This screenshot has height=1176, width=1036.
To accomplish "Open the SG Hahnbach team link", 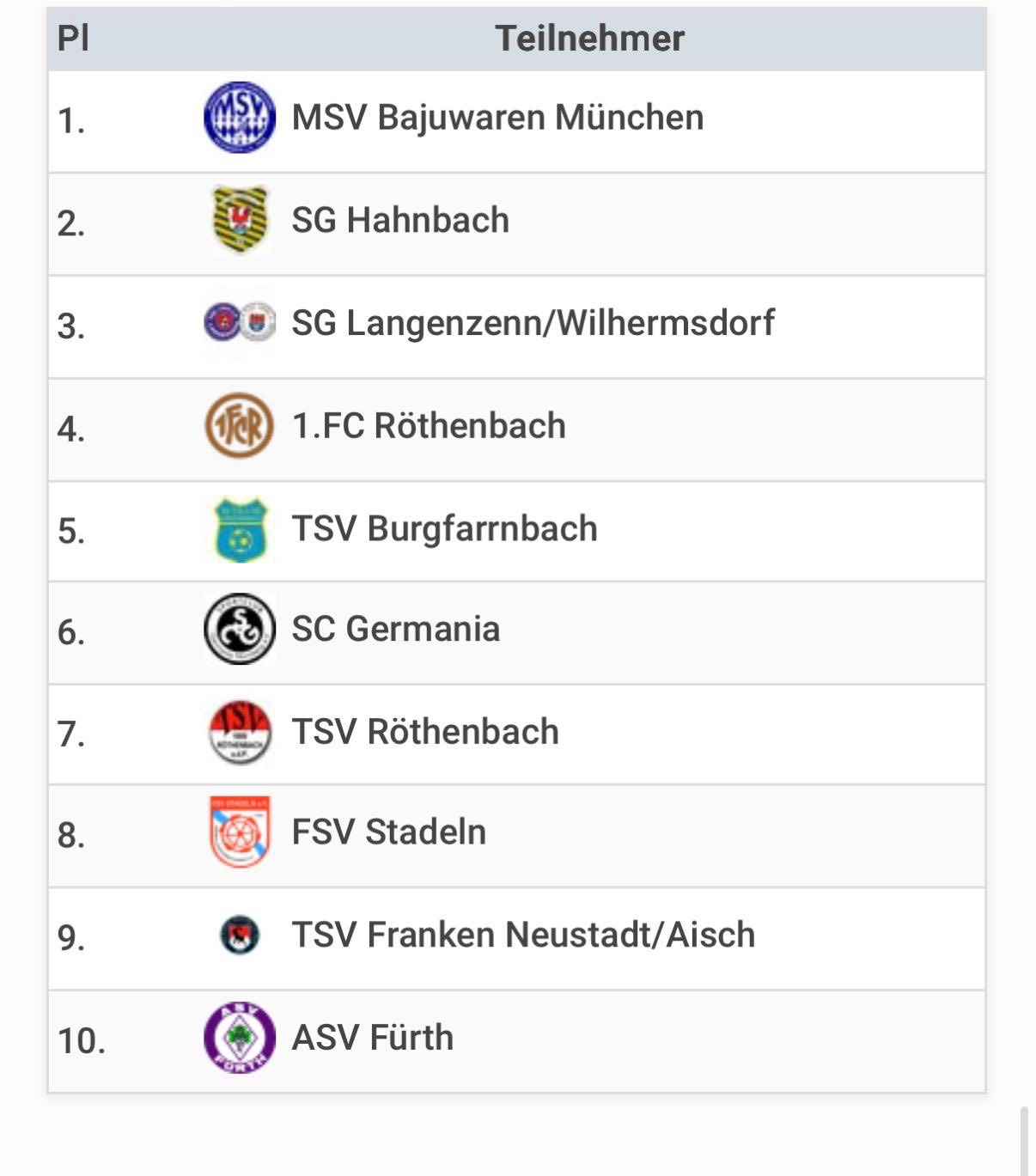I will 400,220.
